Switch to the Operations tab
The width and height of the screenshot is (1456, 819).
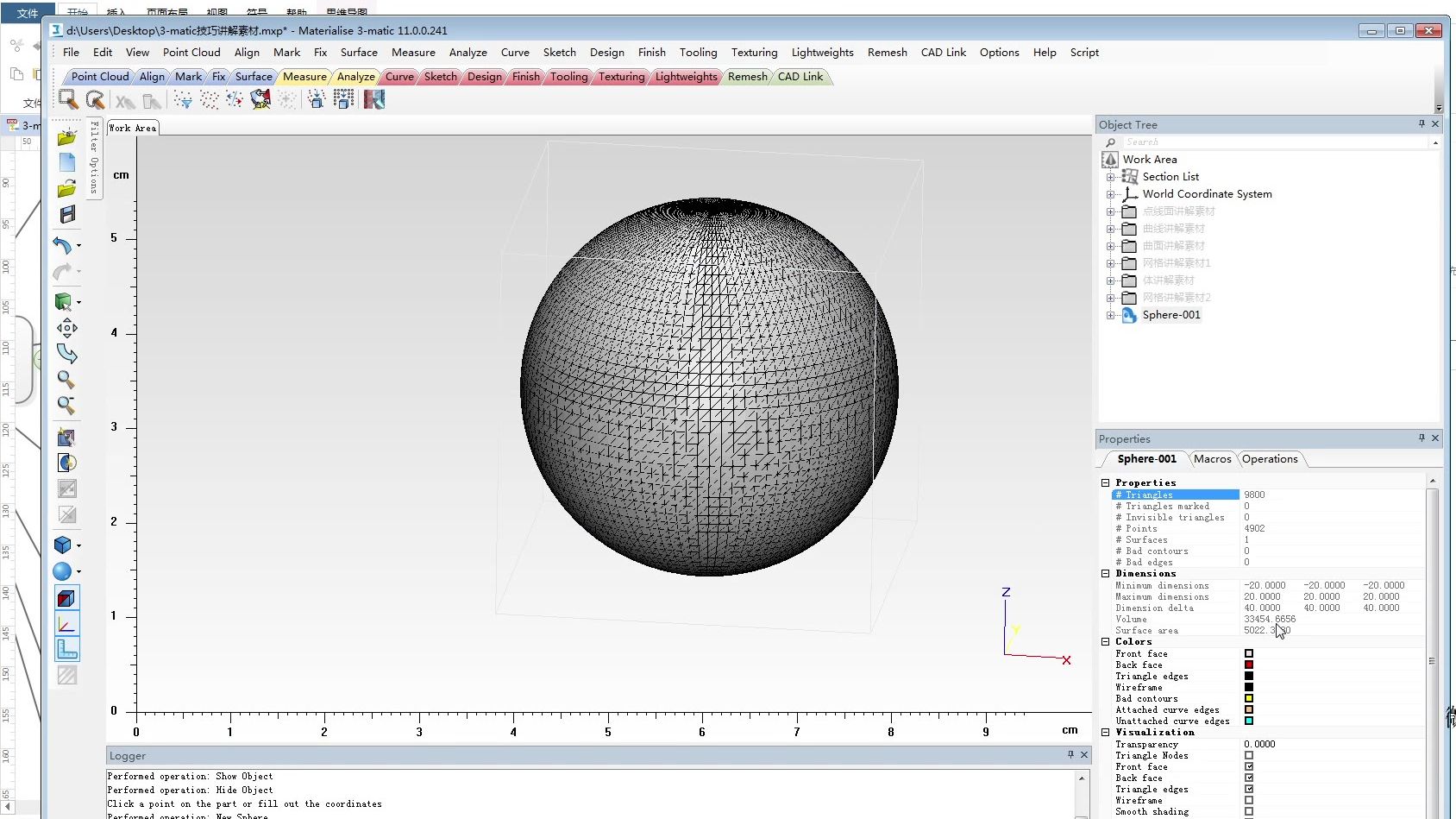point(1269,459)
